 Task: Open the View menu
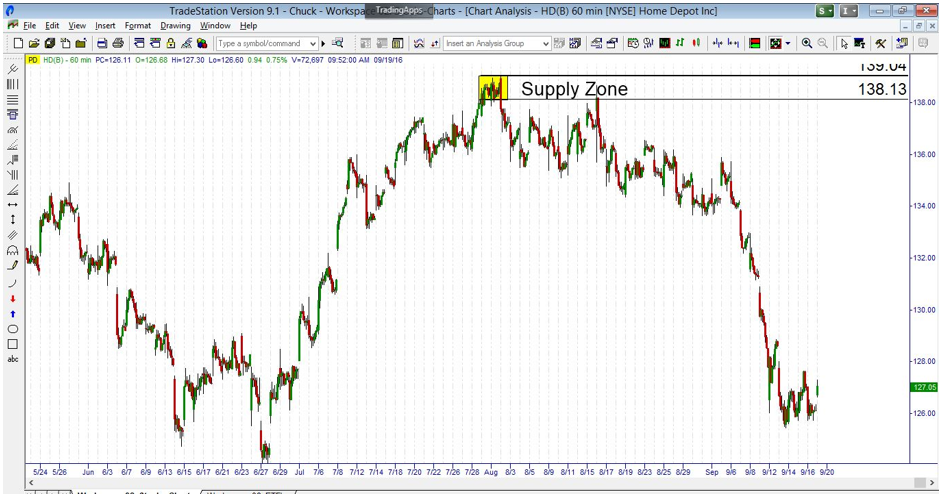click(x=77, y=25)
